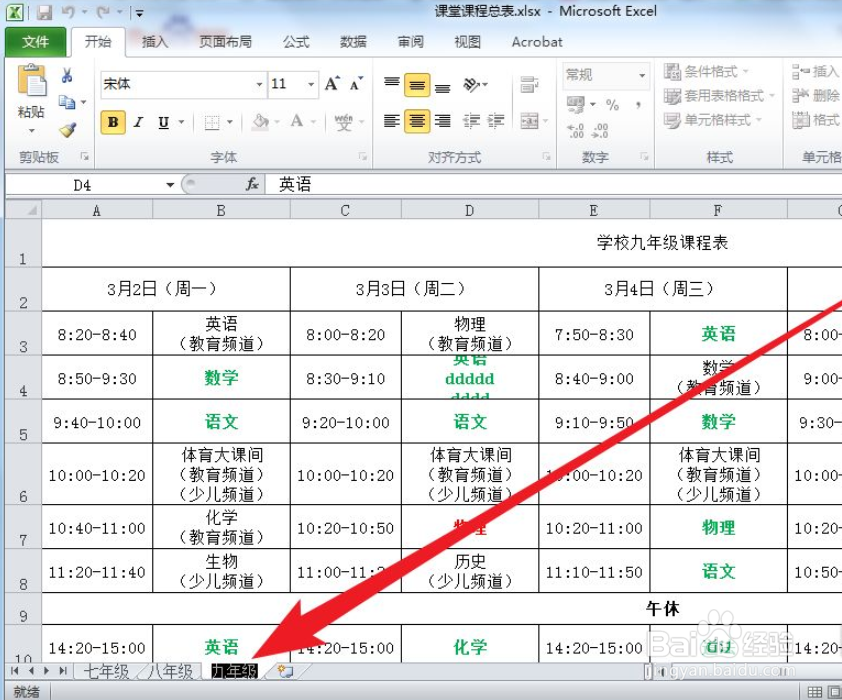Click the Save icon in Quick Access Toolbar

tap(43, 9)
